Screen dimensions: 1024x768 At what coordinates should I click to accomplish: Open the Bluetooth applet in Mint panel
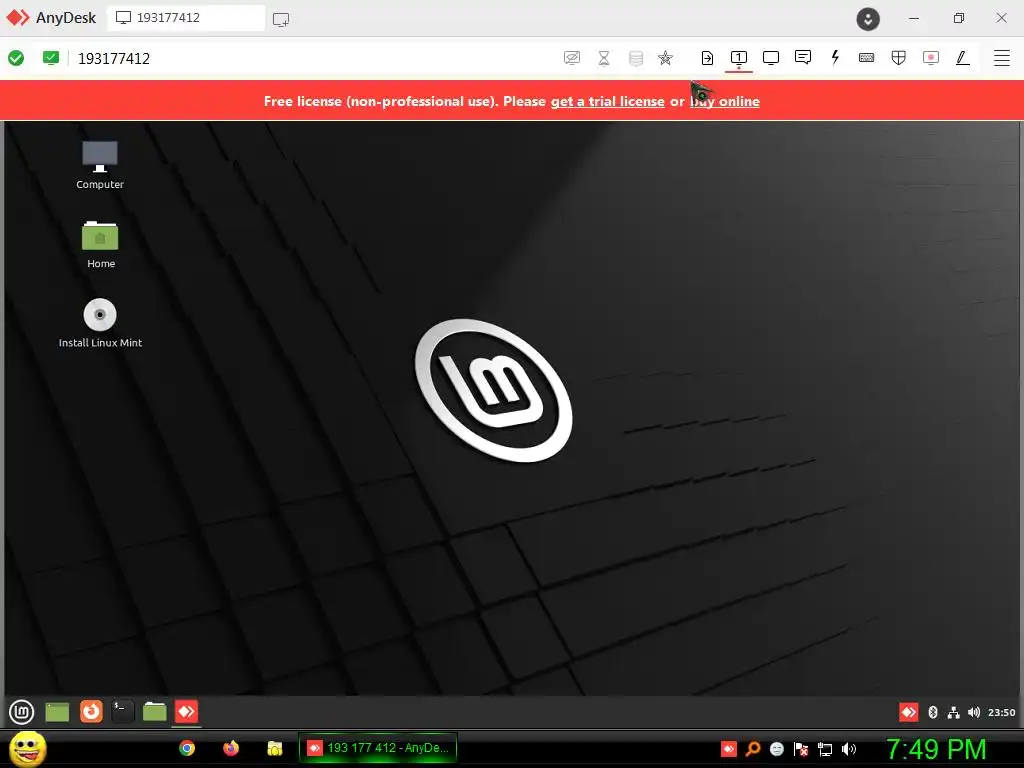coord(933,712)
